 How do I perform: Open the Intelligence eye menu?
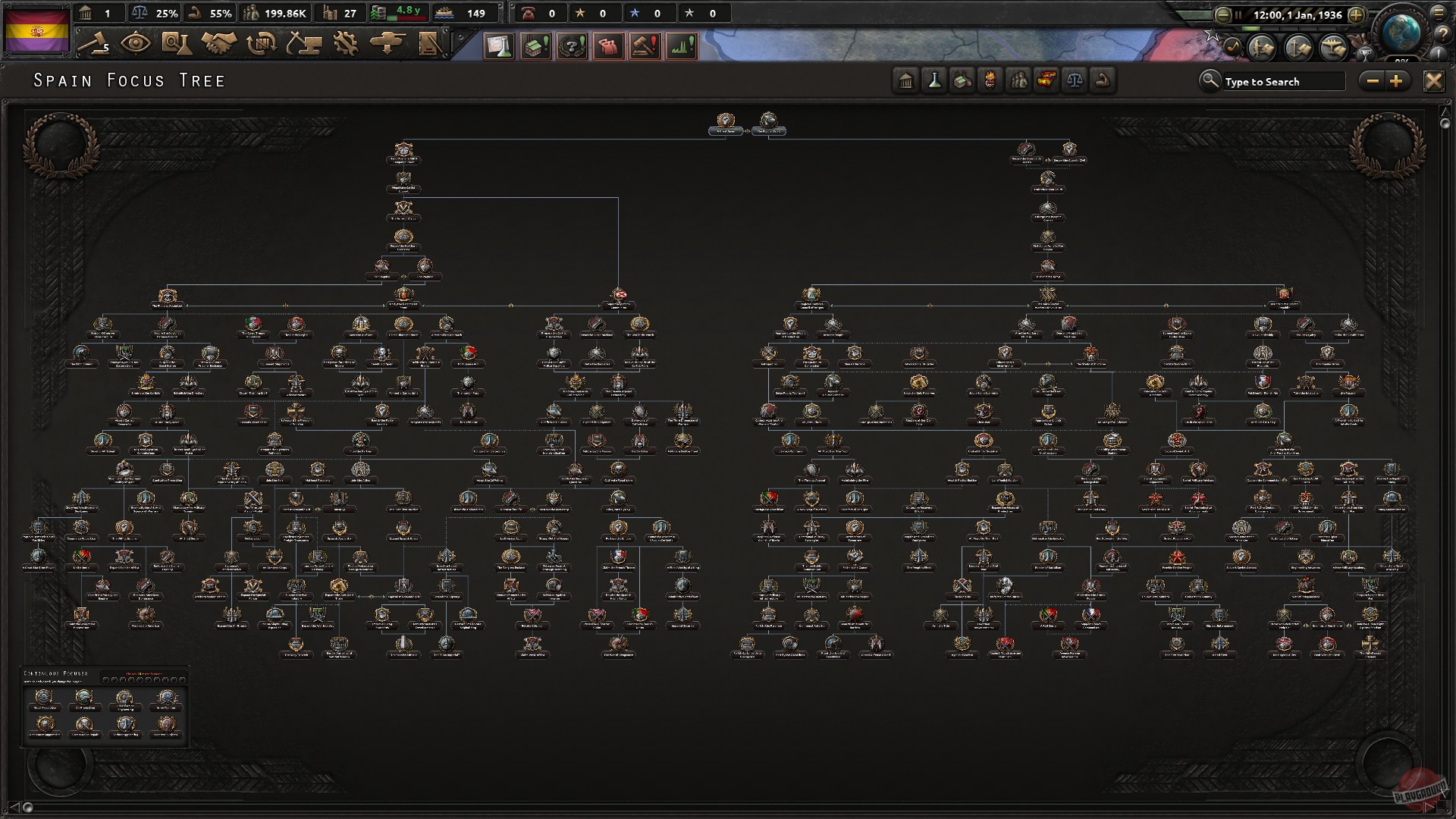point(135,43)
